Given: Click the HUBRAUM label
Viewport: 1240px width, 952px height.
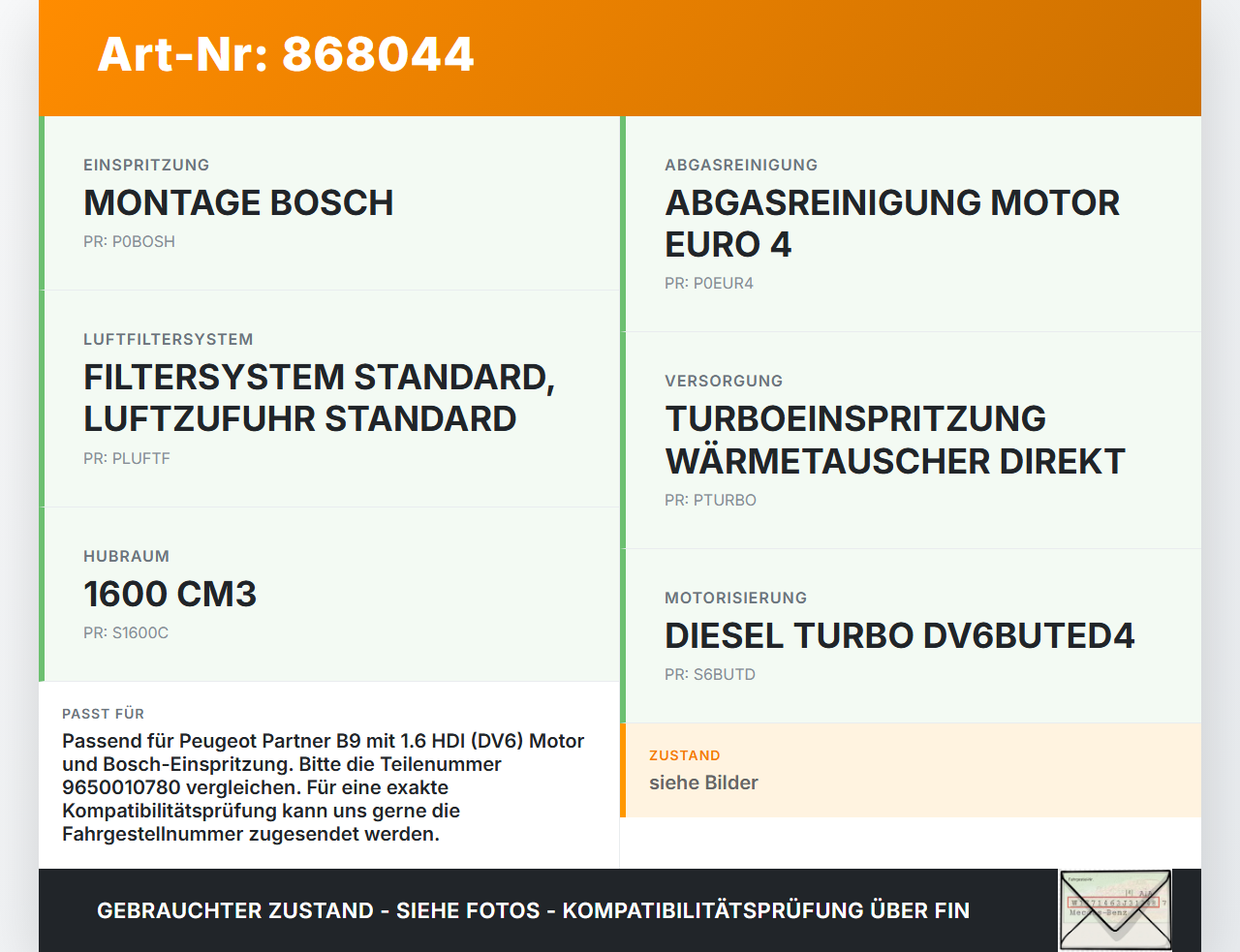Looking at the screenshot, I should [x=126, y=556].
